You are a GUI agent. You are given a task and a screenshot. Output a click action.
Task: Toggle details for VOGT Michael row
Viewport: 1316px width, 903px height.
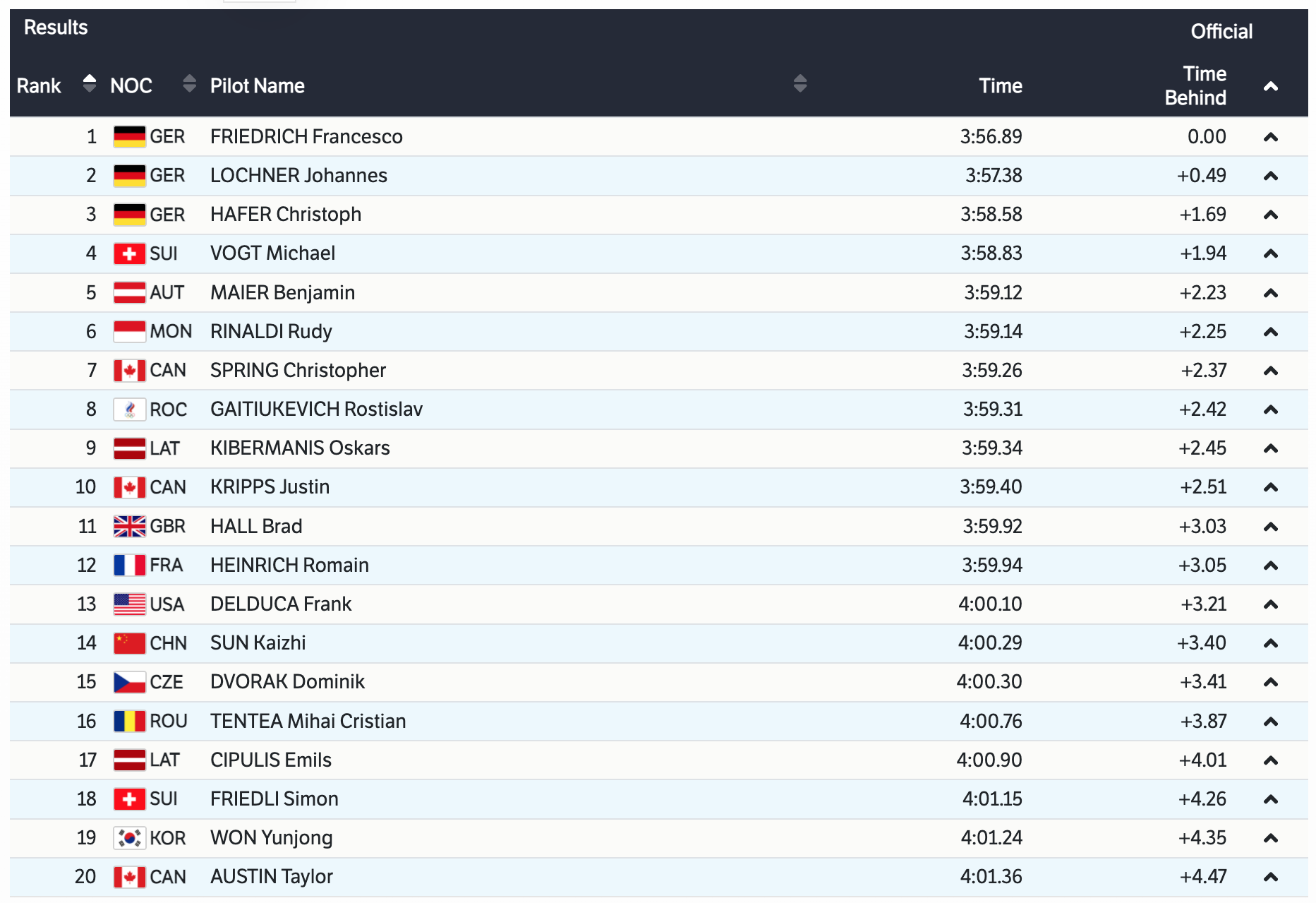click(x=1270, y=253)
